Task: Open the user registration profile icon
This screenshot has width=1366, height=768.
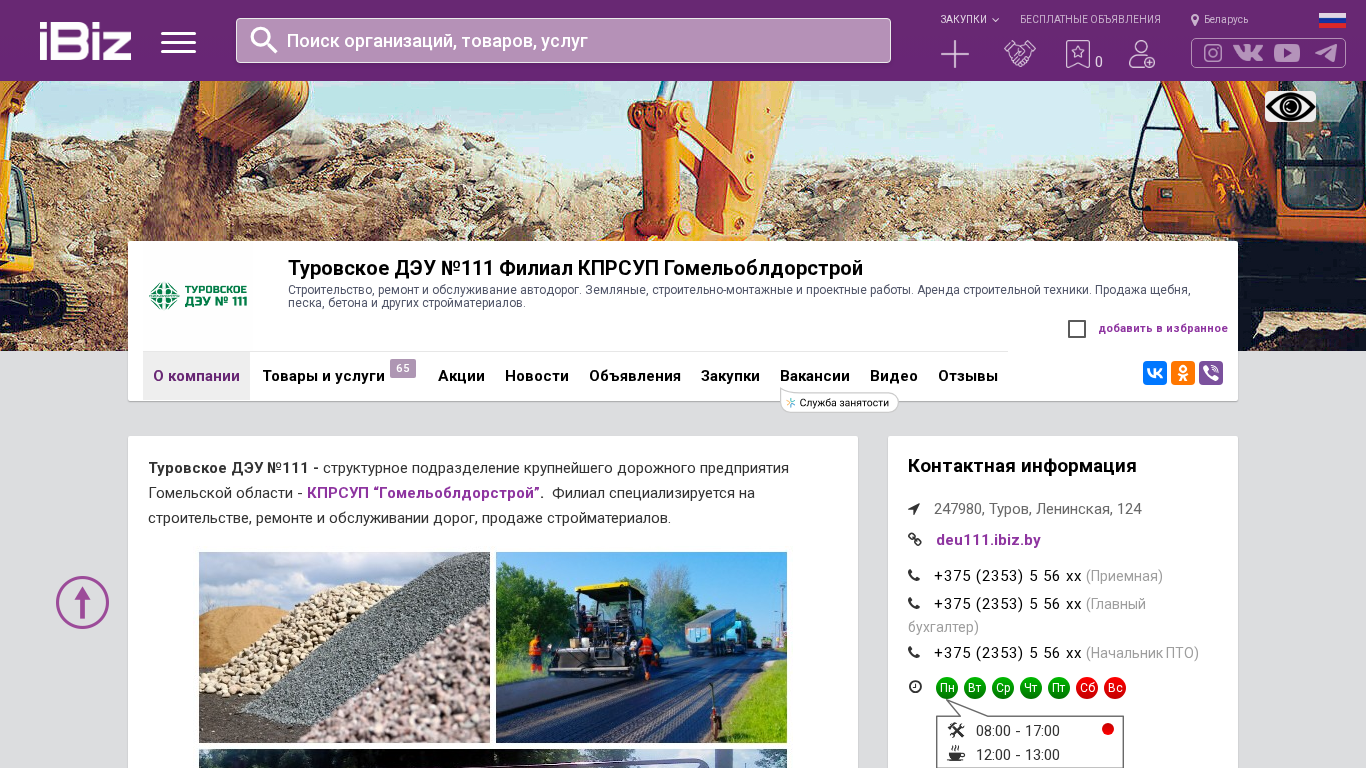Action: pyautogui.click(x=1142, y=54)
